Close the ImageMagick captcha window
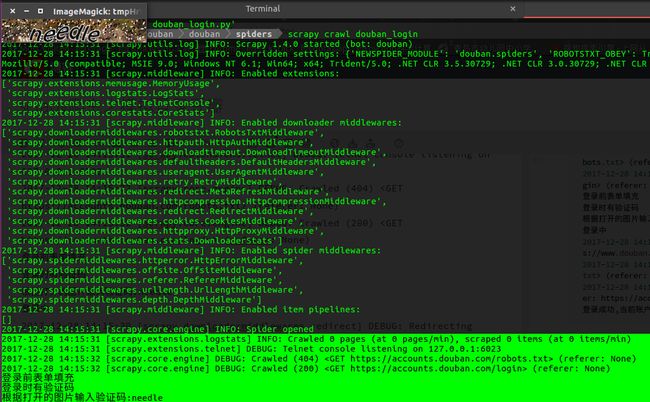650x402 pixels. coord(12,11)
